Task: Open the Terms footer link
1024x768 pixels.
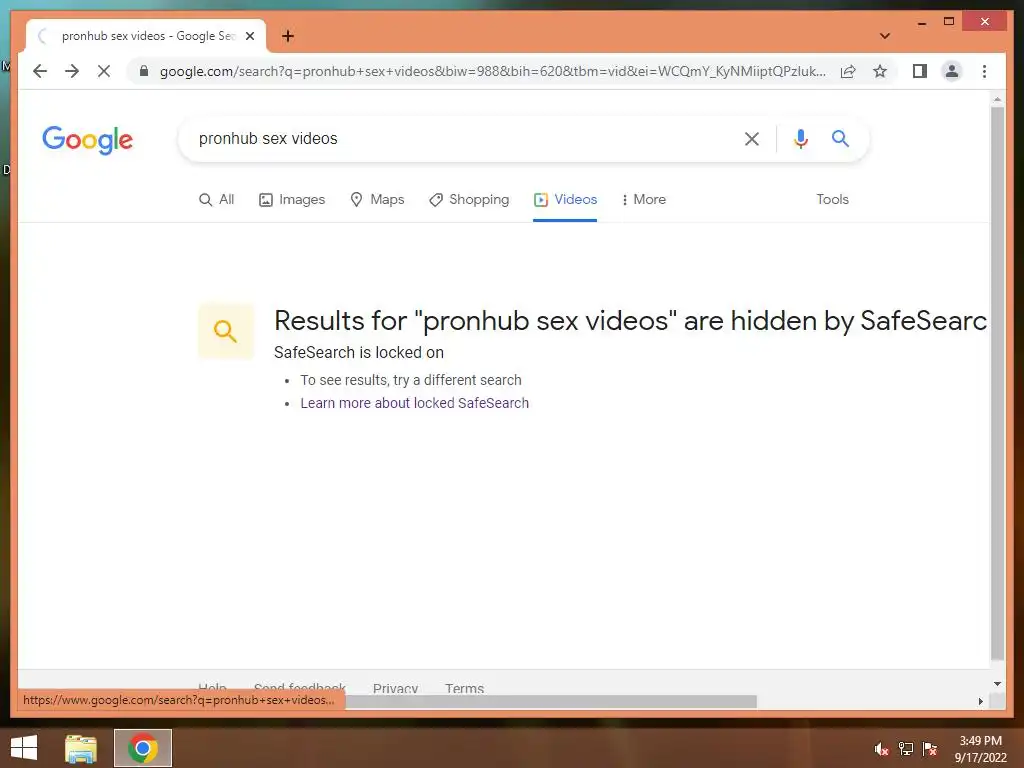Action: [x=464, y=688]
